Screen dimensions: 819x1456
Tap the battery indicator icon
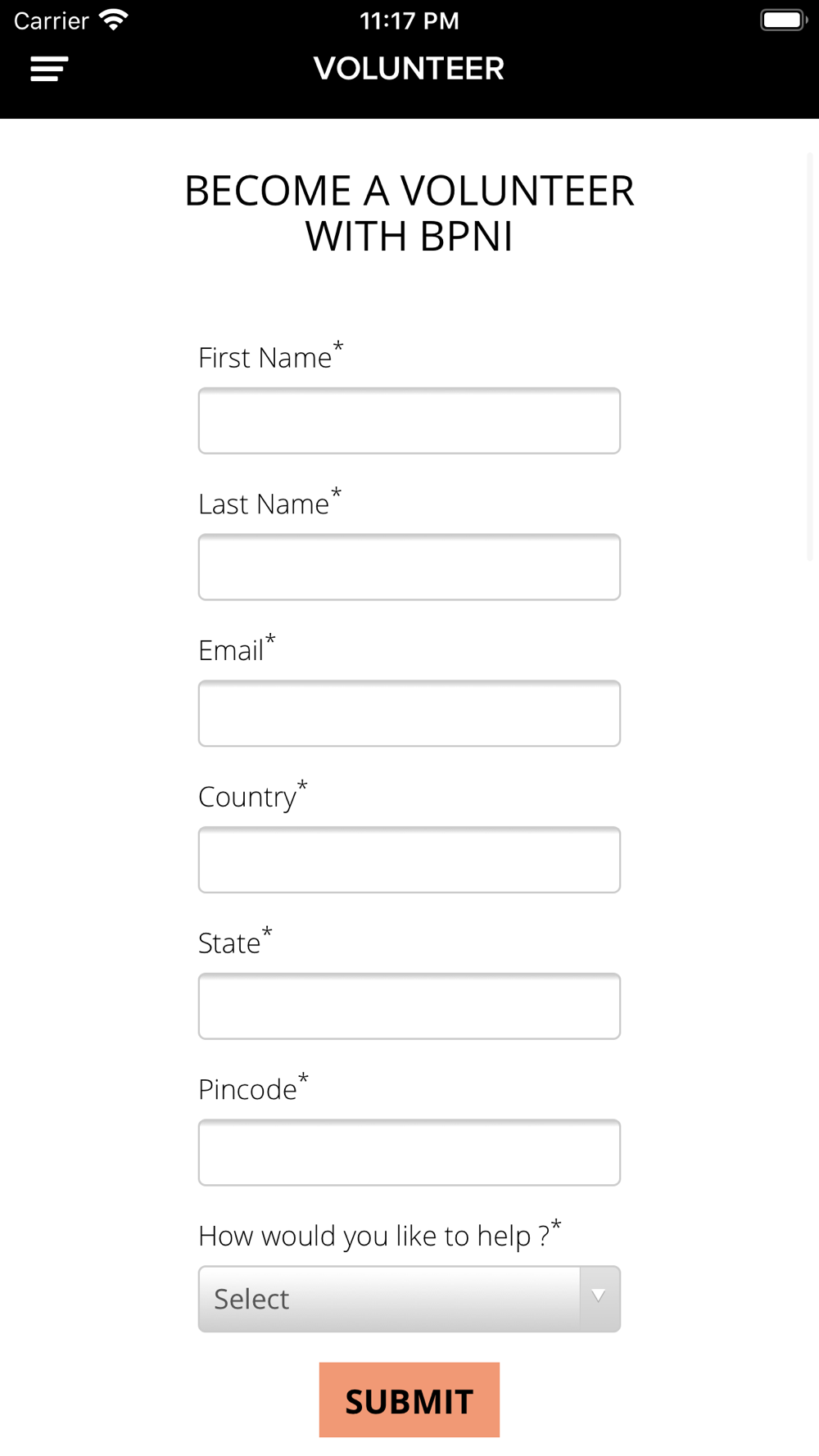point(784,20)
